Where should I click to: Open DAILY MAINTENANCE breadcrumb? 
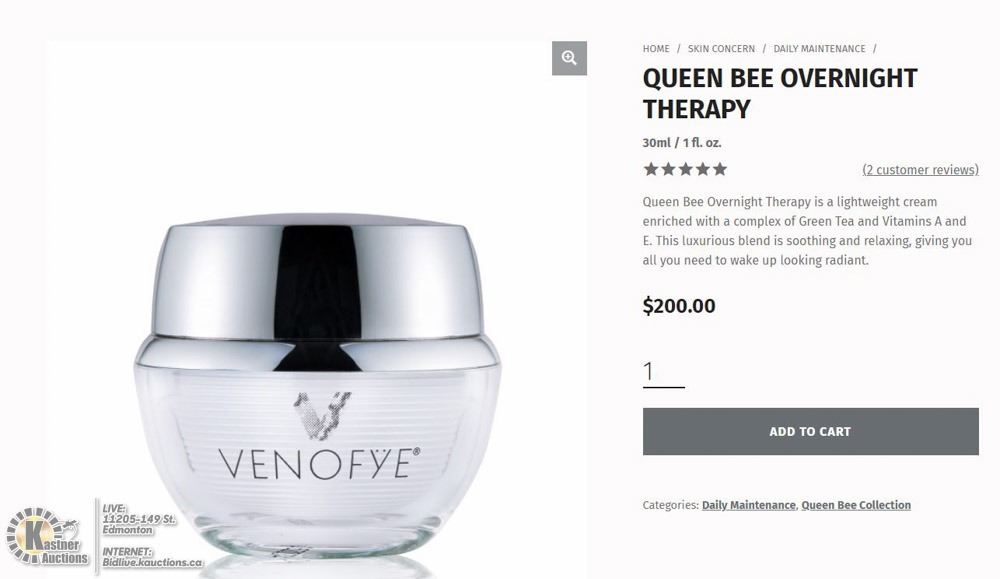(819, 48)
